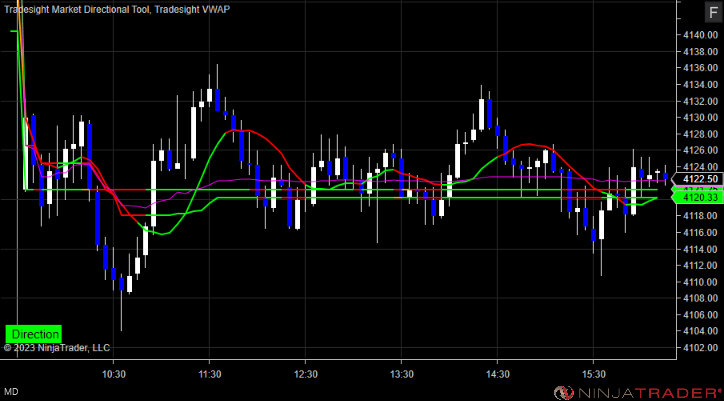Image resolution: width=724 pixels, height=401 pixels.
Task: Click the 4108.00 price axis label
Action: (x=701, y=298)
